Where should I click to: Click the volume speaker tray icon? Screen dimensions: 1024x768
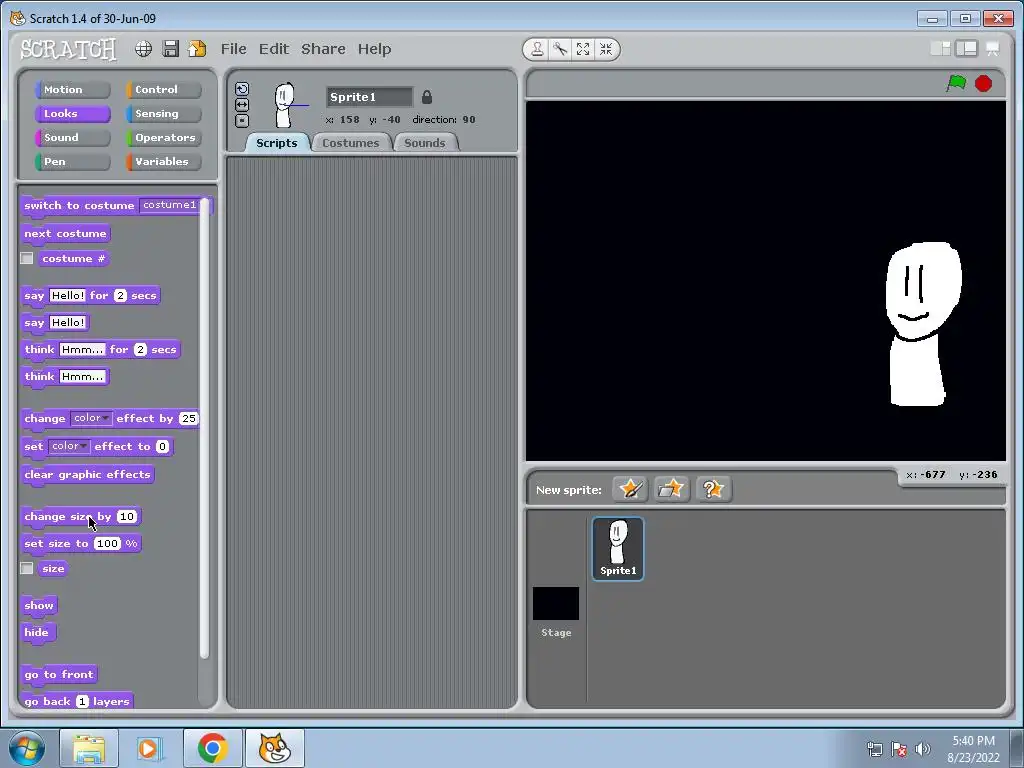922,749
